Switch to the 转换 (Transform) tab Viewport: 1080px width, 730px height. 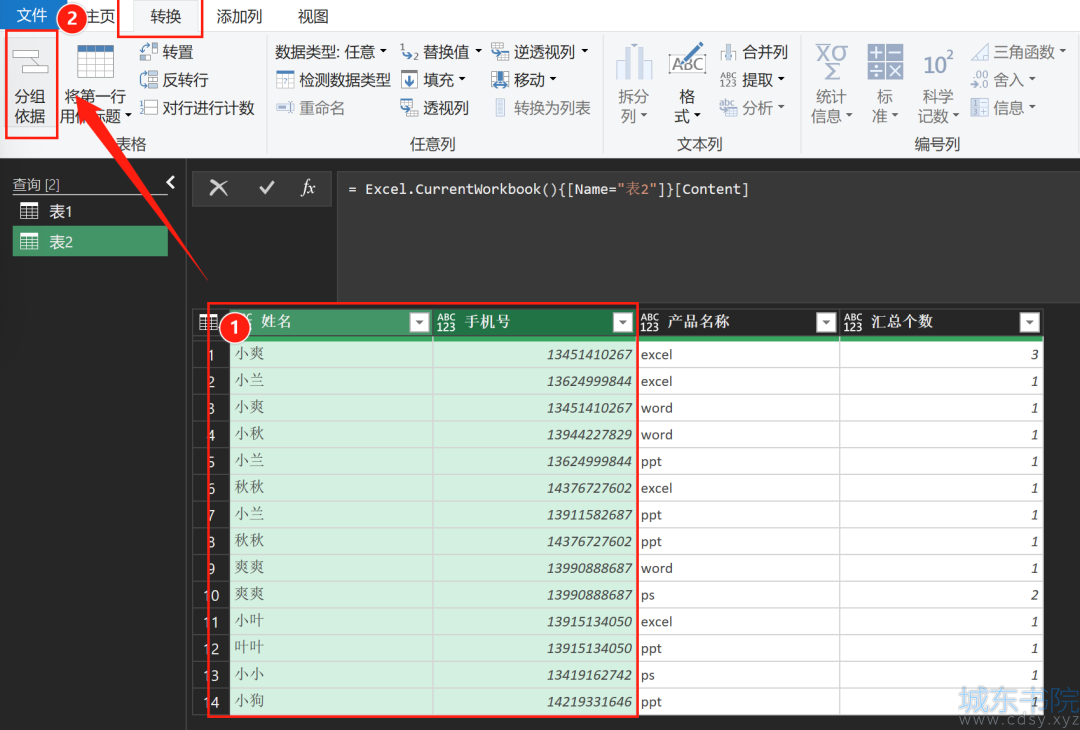coord(166,17)
